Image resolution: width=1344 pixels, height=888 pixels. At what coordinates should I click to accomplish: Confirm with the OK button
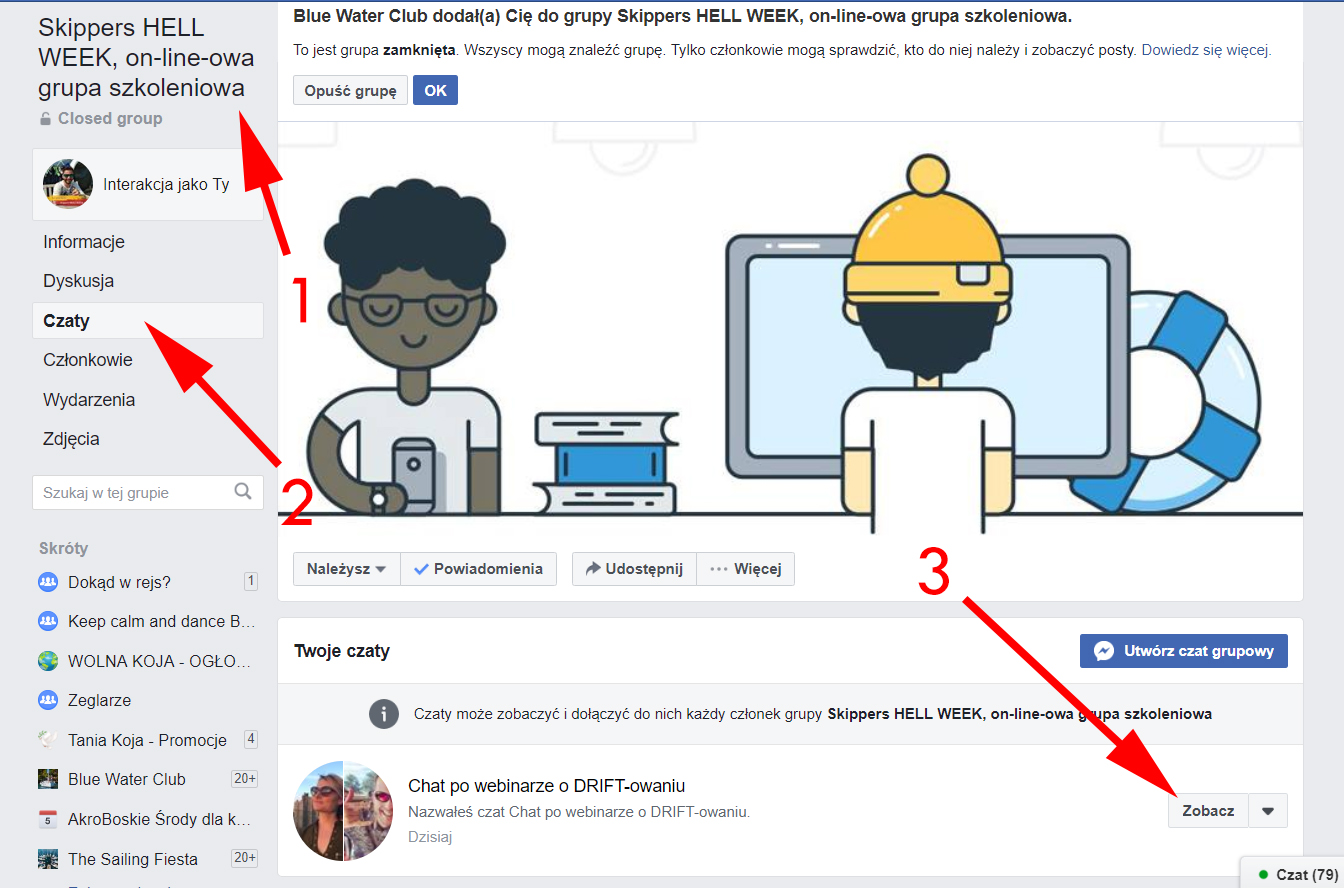[435, 90]
